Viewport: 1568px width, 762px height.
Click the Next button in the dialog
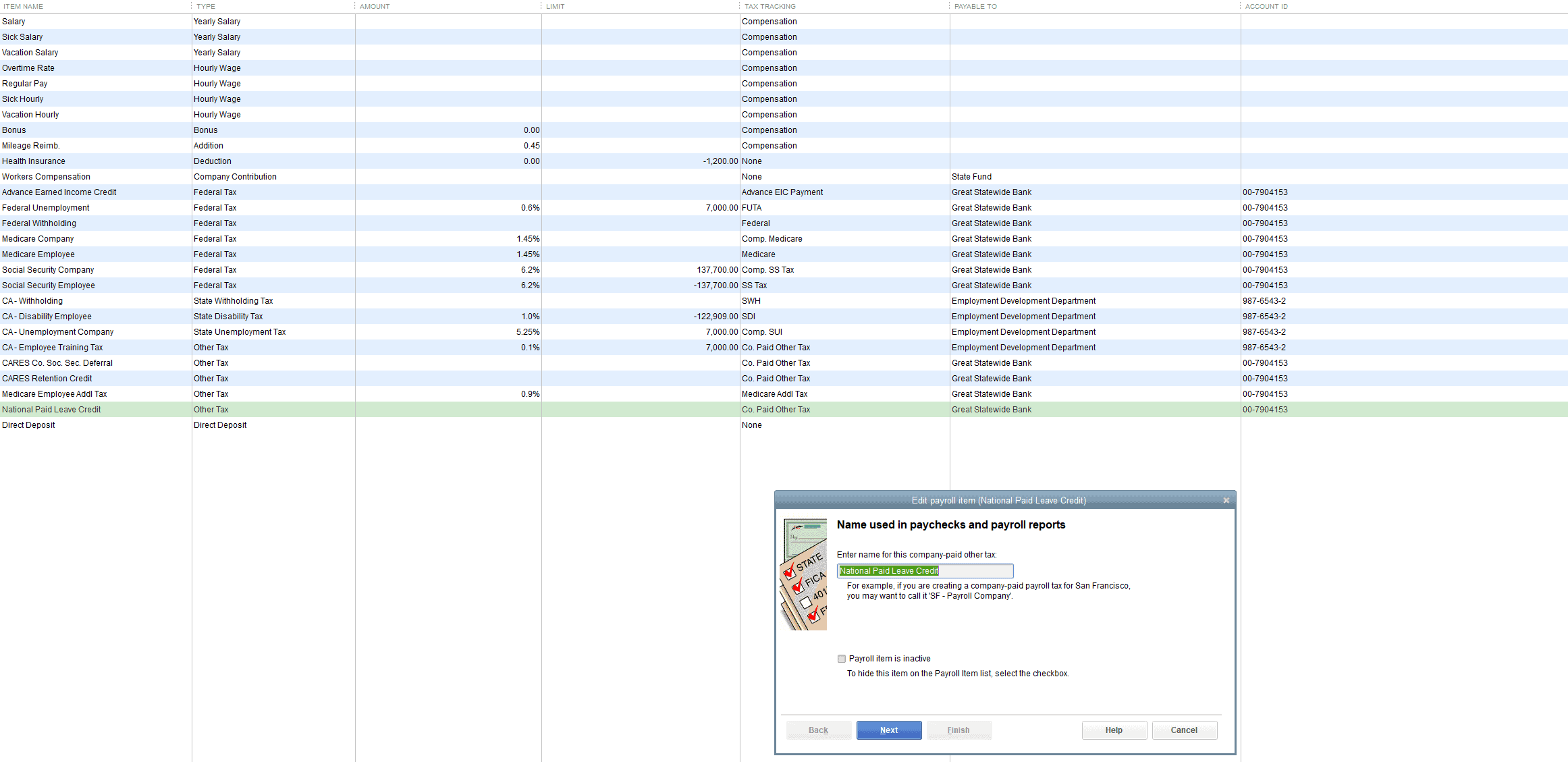click(x=888, y=730)
